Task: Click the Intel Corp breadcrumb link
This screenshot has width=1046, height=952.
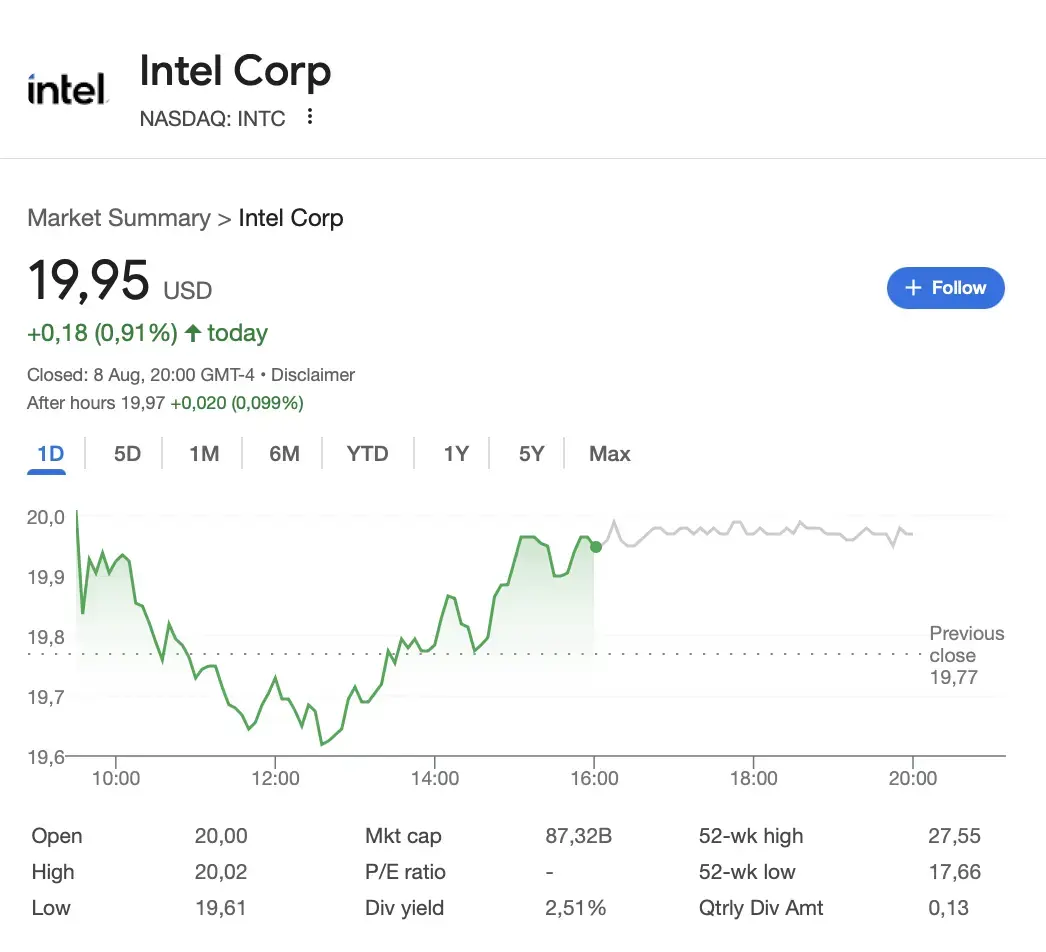Action: [x=291, y=218]
